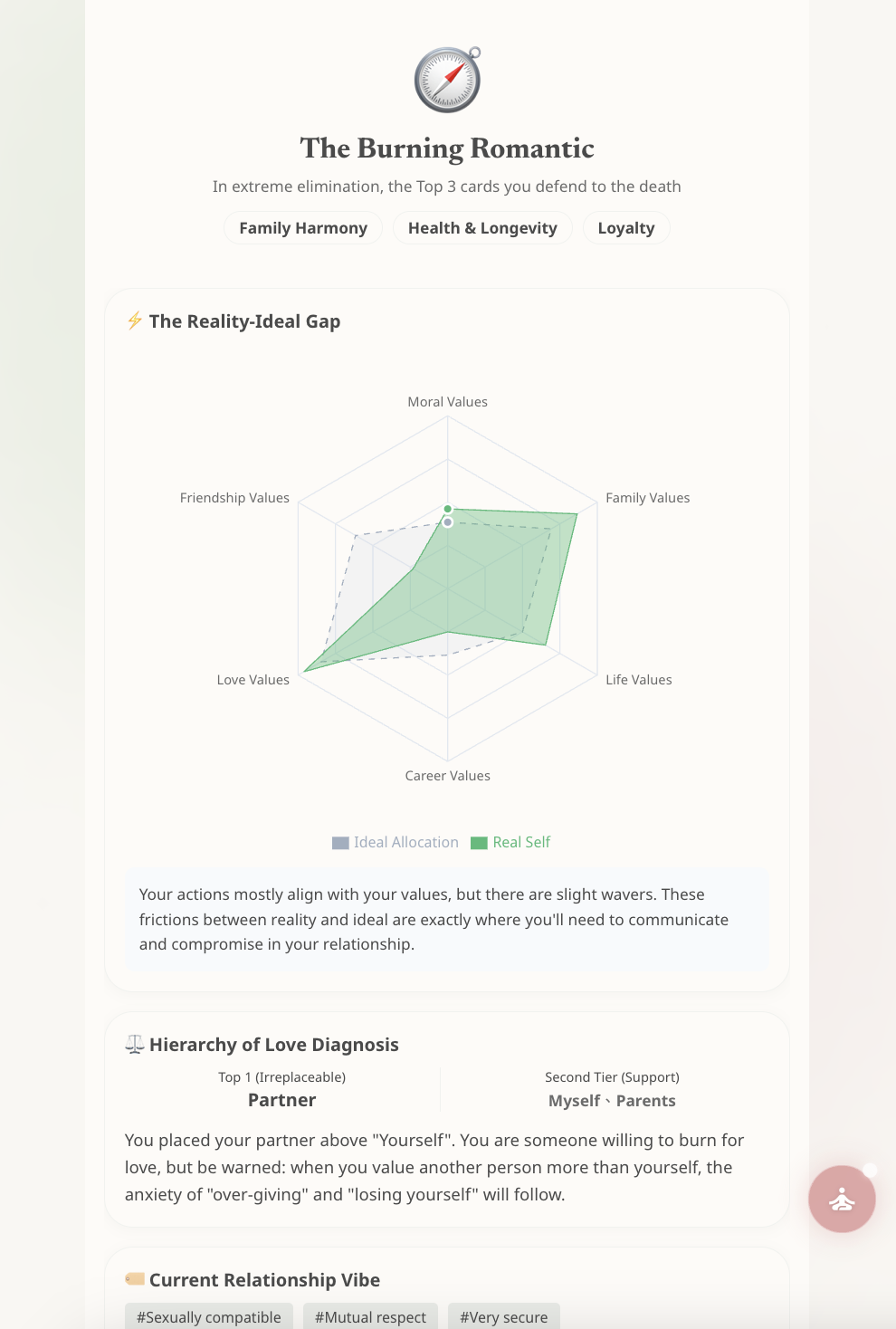Select the Health & Longevity card tag
This screenshot has height=1329, width=896.
(482, 228)
